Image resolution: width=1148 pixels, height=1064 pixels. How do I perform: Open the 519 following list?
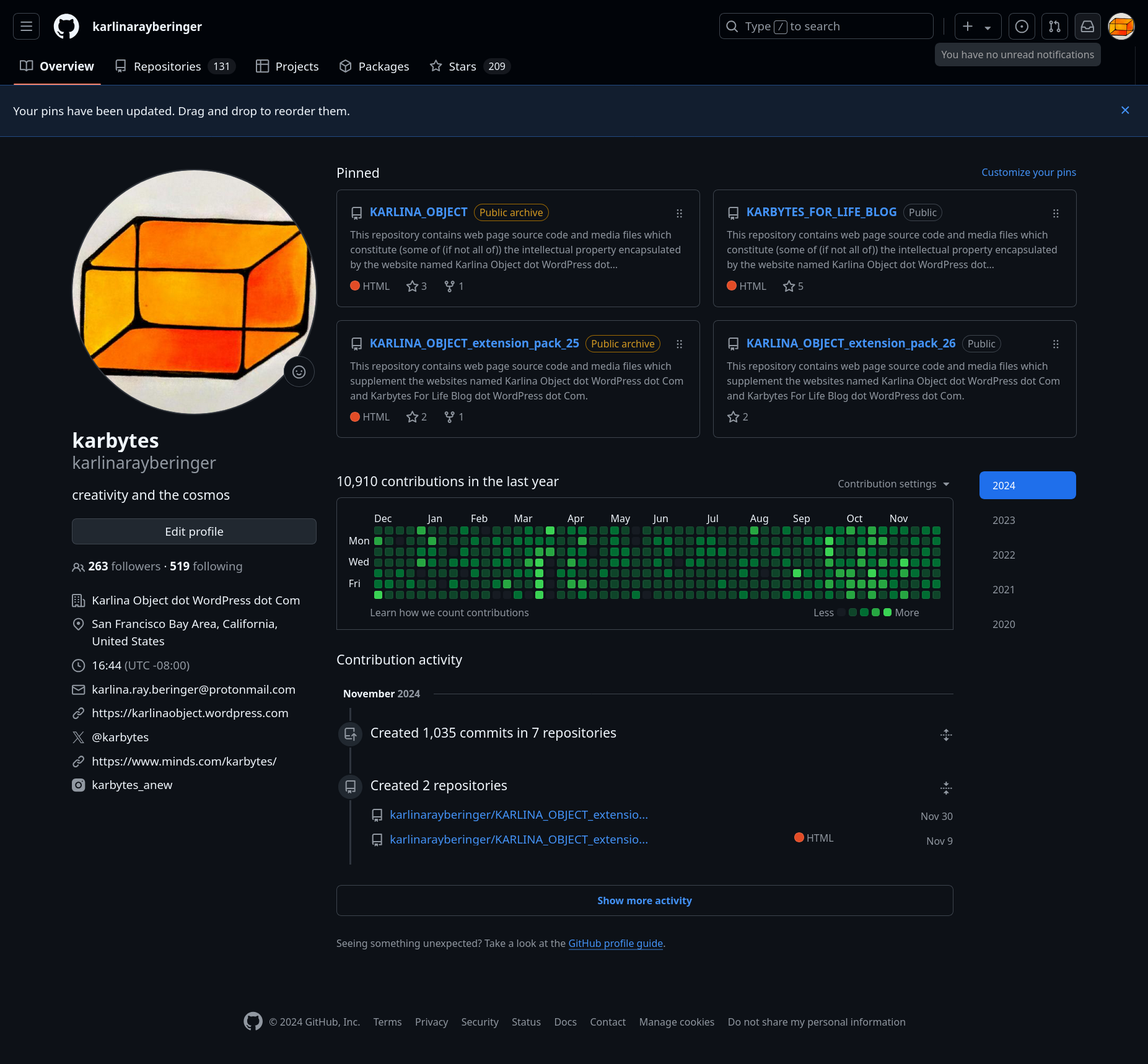(206, 566)
